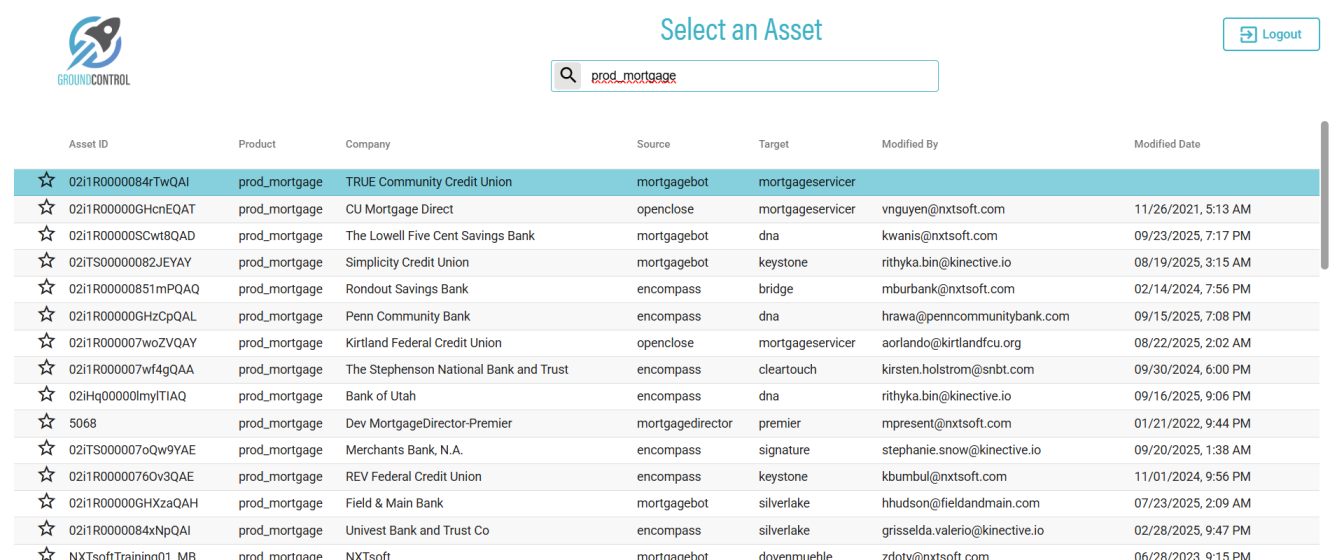Click star beside asset ID 5068
Screen dimensions: 1344x560
coord(46,422)
